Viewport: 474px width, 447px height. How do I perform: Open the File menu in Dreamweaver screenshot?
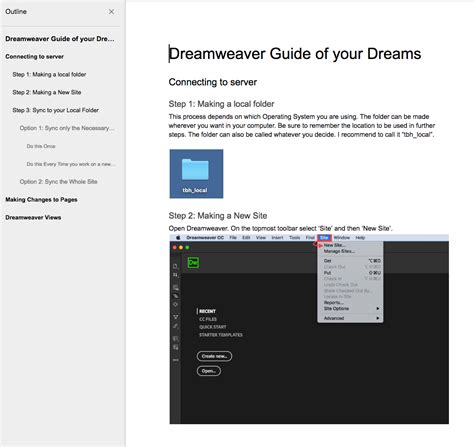[233, 238]
